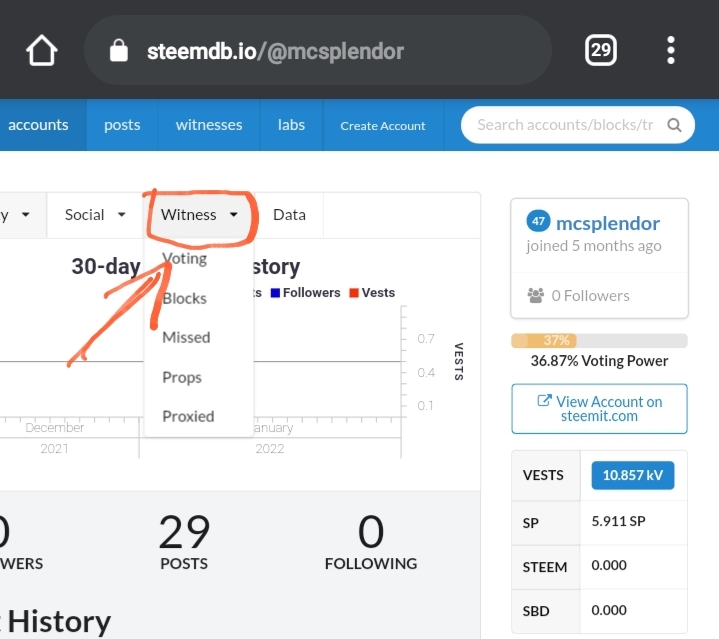Open the posts nav item

click(122, 125)
